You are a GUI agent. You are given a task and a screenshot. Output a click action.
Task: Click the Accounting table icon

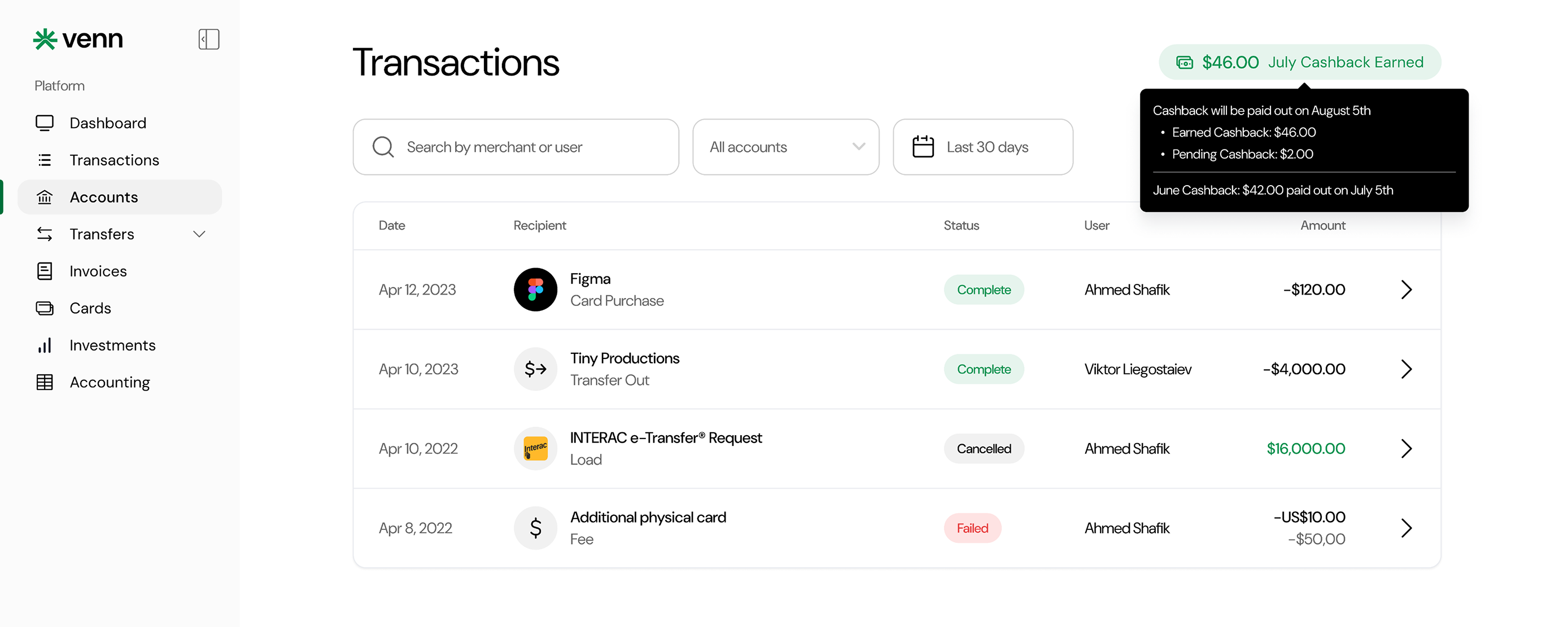(45, 383)
